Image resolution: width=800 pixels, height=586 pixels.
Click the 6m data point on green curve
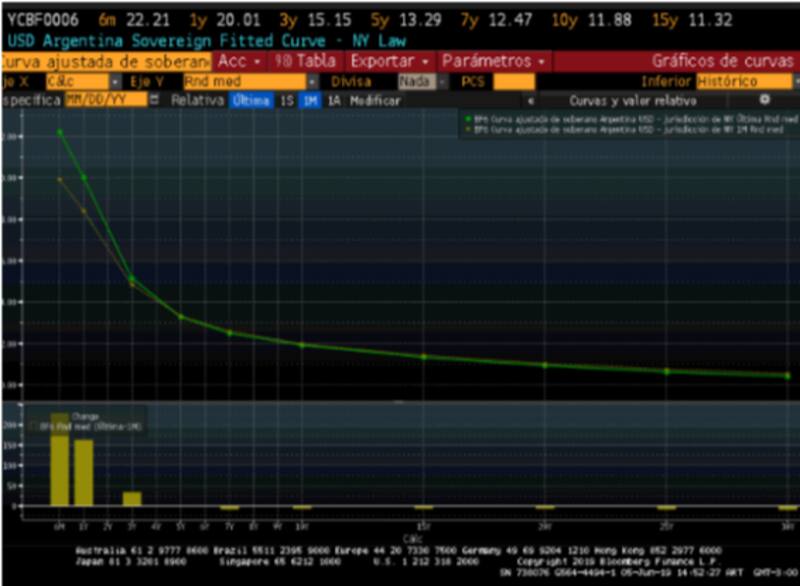(59, 132)
